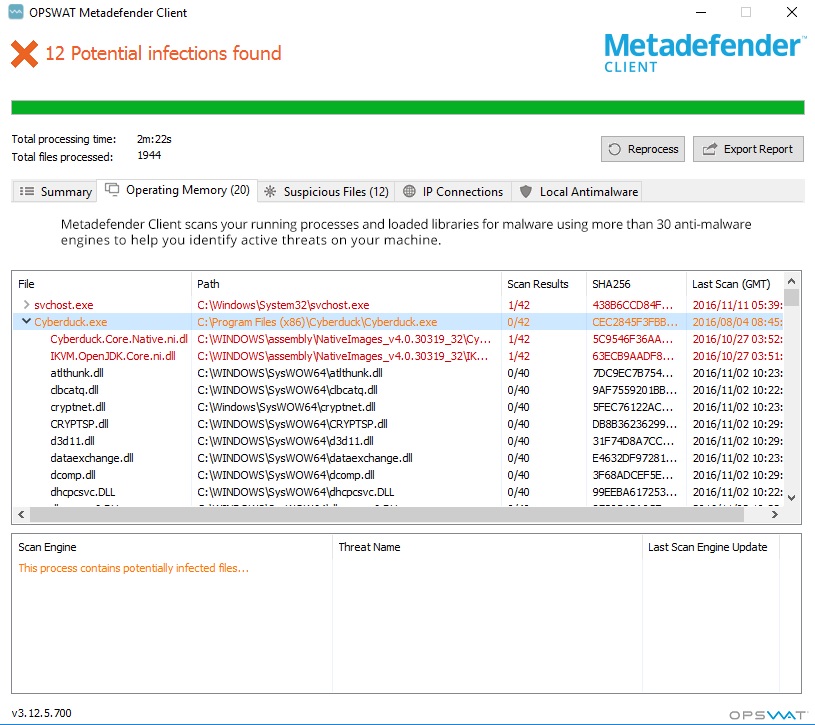Click Cyberduck.exe path in Program Files (x86)
Viewport: 815px width, 725px height.
click(x=317, y=322)
